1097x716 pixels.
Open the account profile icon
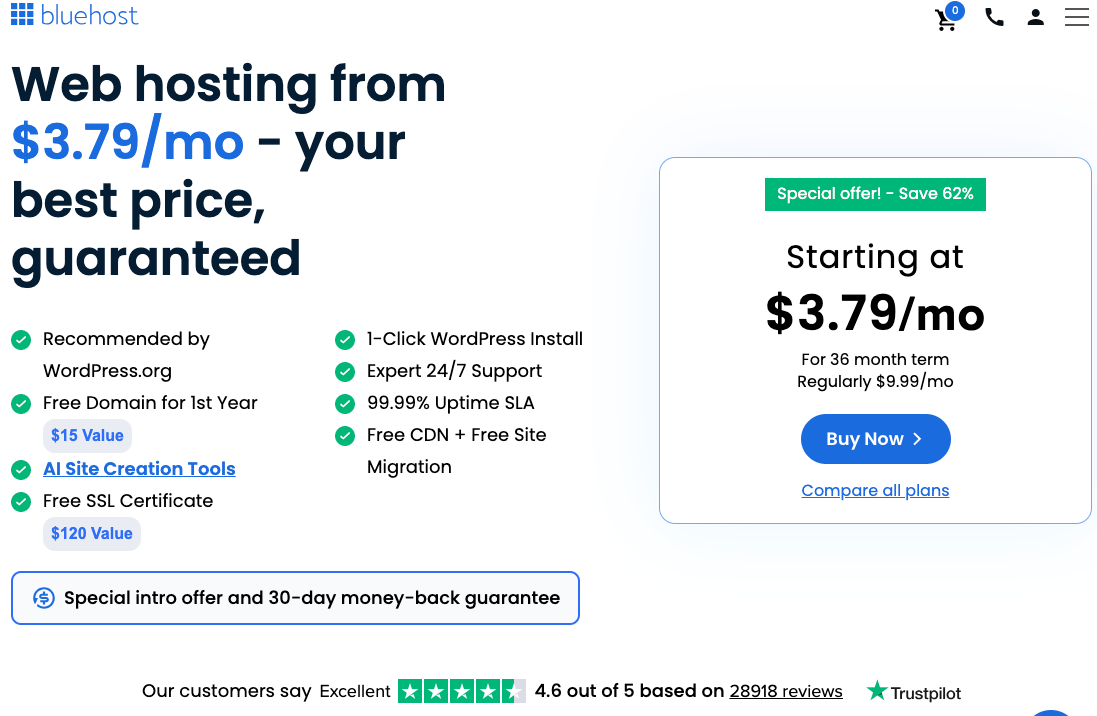click(1035, 16)
